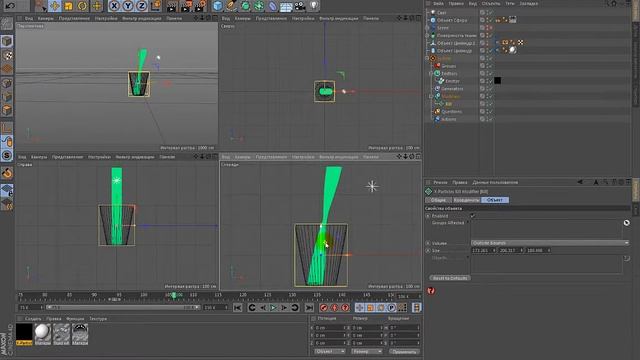The height and width of the screenshot is (360, 640).
Task: Select the white sphere material thumbnail
Action: [42, 334]
